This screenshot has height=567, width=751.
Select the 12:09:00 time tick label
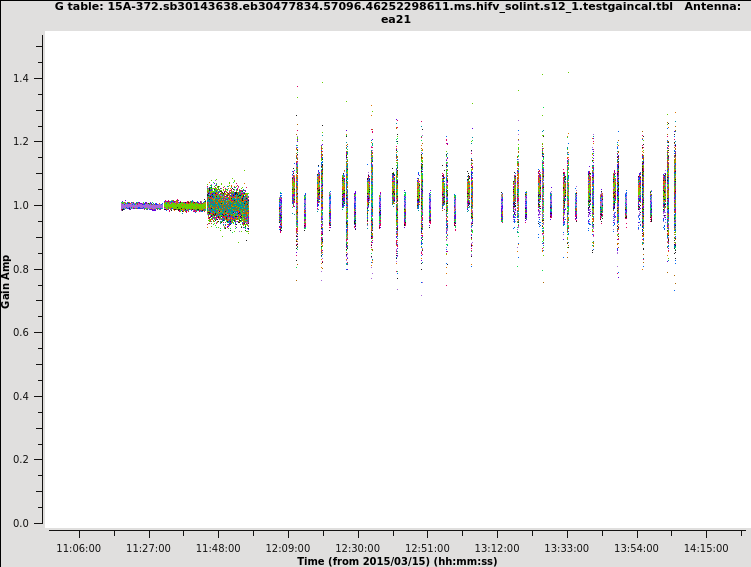[x=288, y=548]
